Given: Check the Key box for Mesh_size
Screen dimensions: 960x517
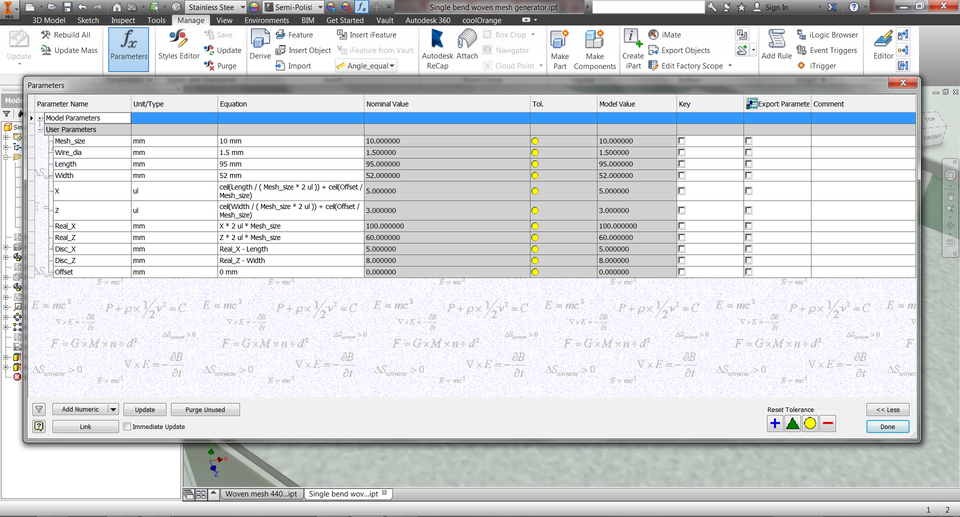Looking at the screenshot, I should pos(682,141).
